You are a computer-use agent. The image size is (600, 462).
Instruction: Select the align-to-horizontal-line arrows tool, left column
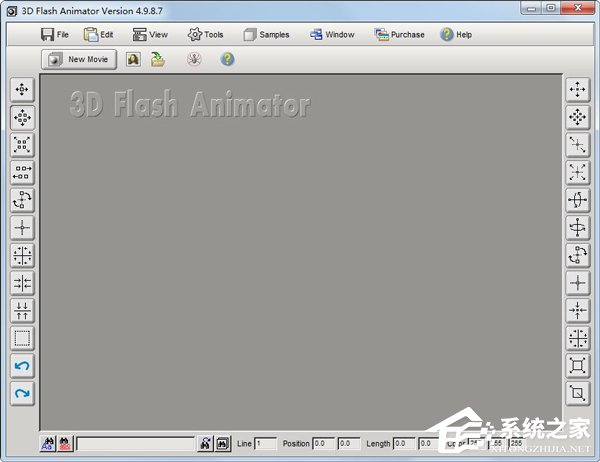(x=22, y=310)
